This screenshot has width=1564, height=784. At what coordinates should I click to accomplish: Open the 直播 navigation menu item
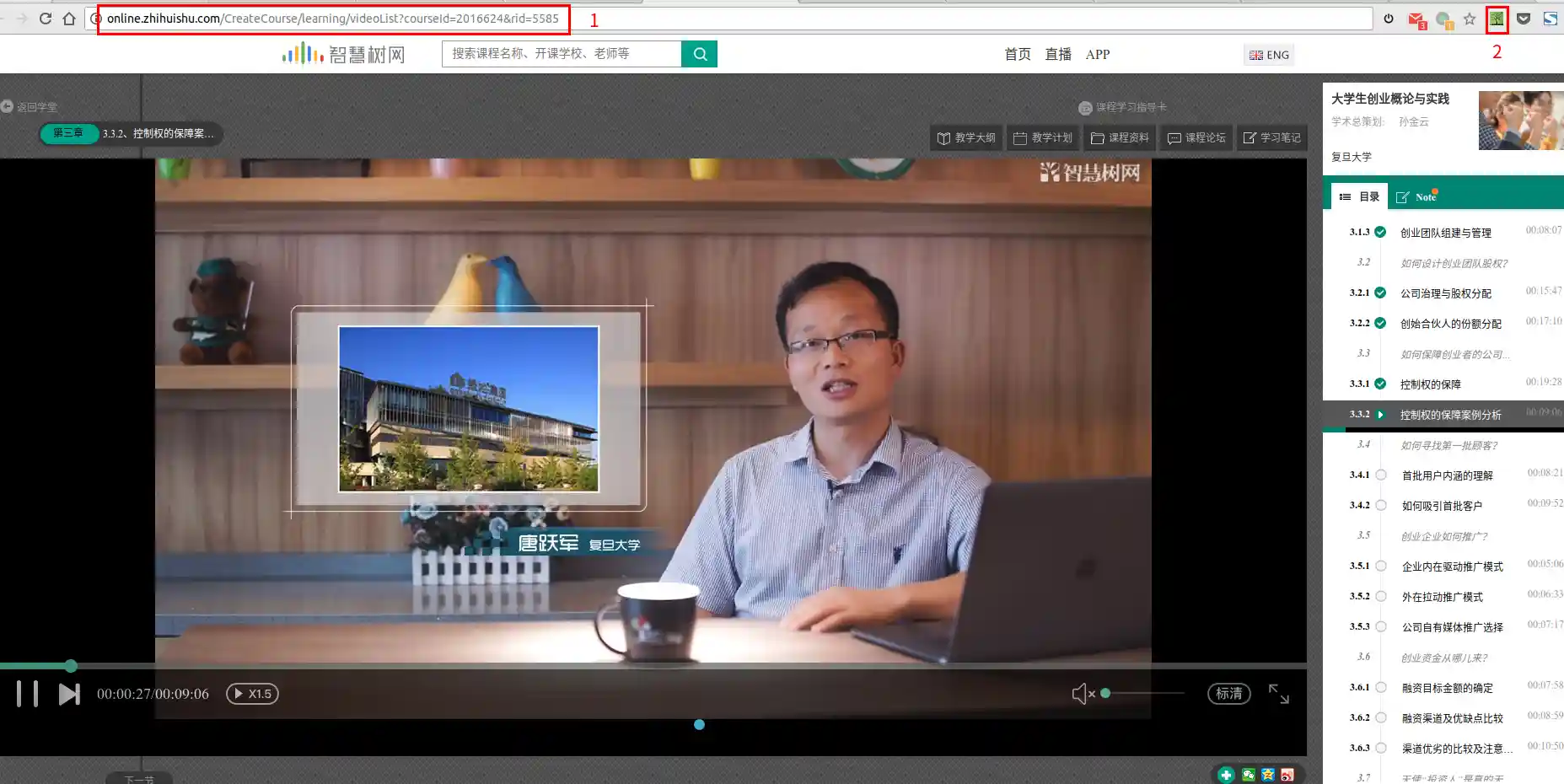coord(1058,54)
